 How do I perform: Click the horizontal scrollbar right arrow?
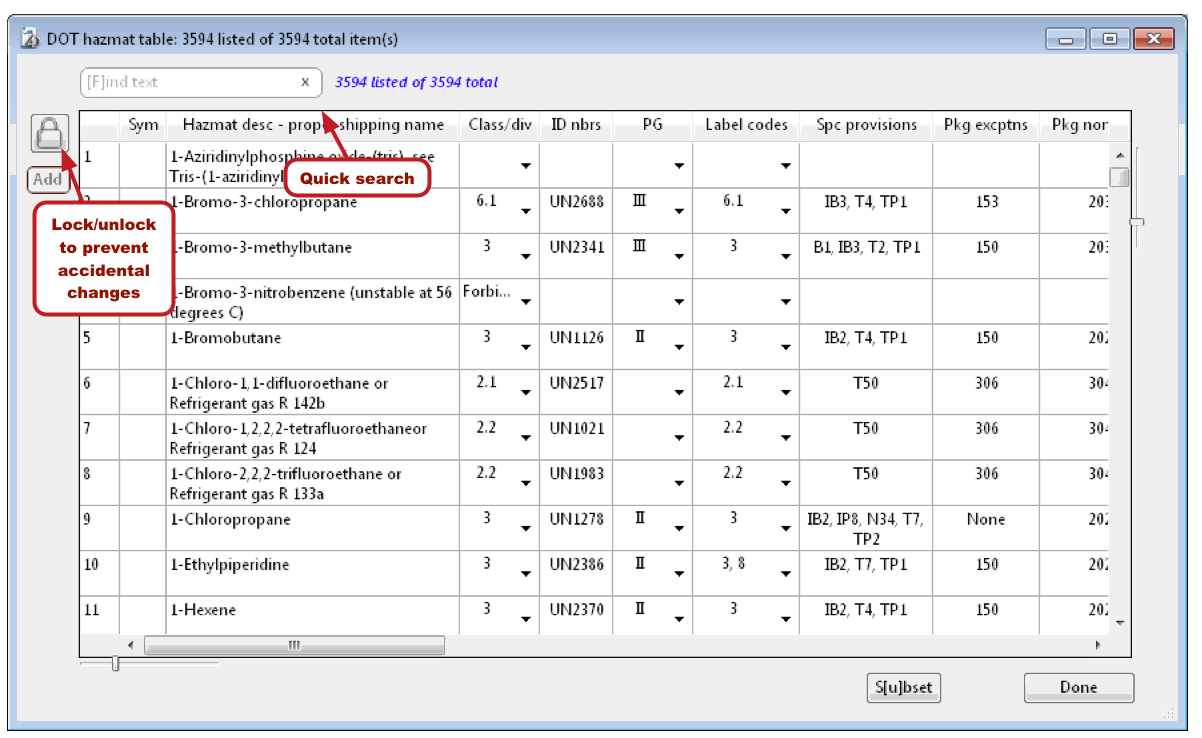click(x=1098, y=646)
